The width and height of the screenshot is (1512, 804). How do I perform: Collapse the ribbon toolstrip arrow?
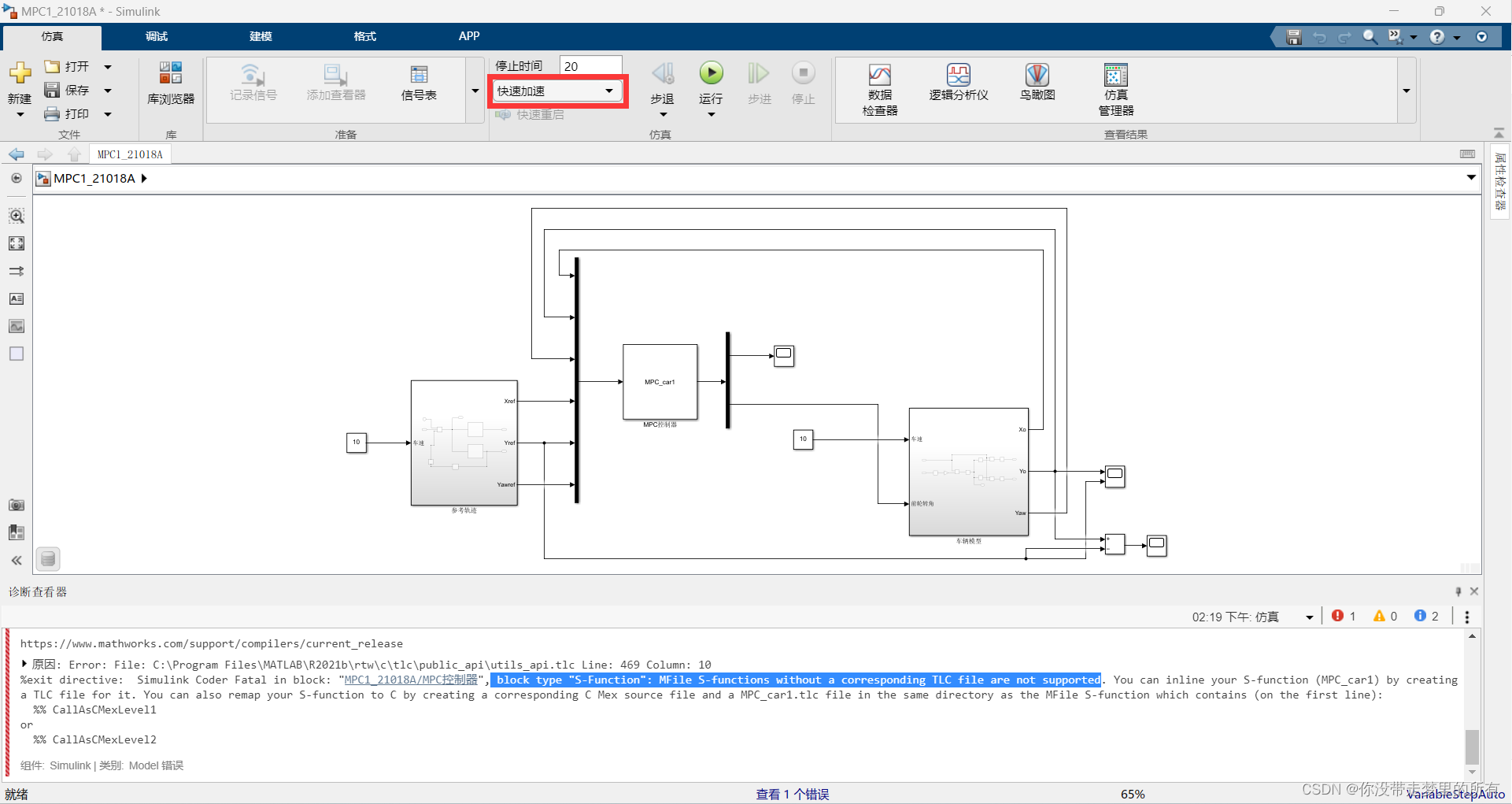(x=1499, y=132)
